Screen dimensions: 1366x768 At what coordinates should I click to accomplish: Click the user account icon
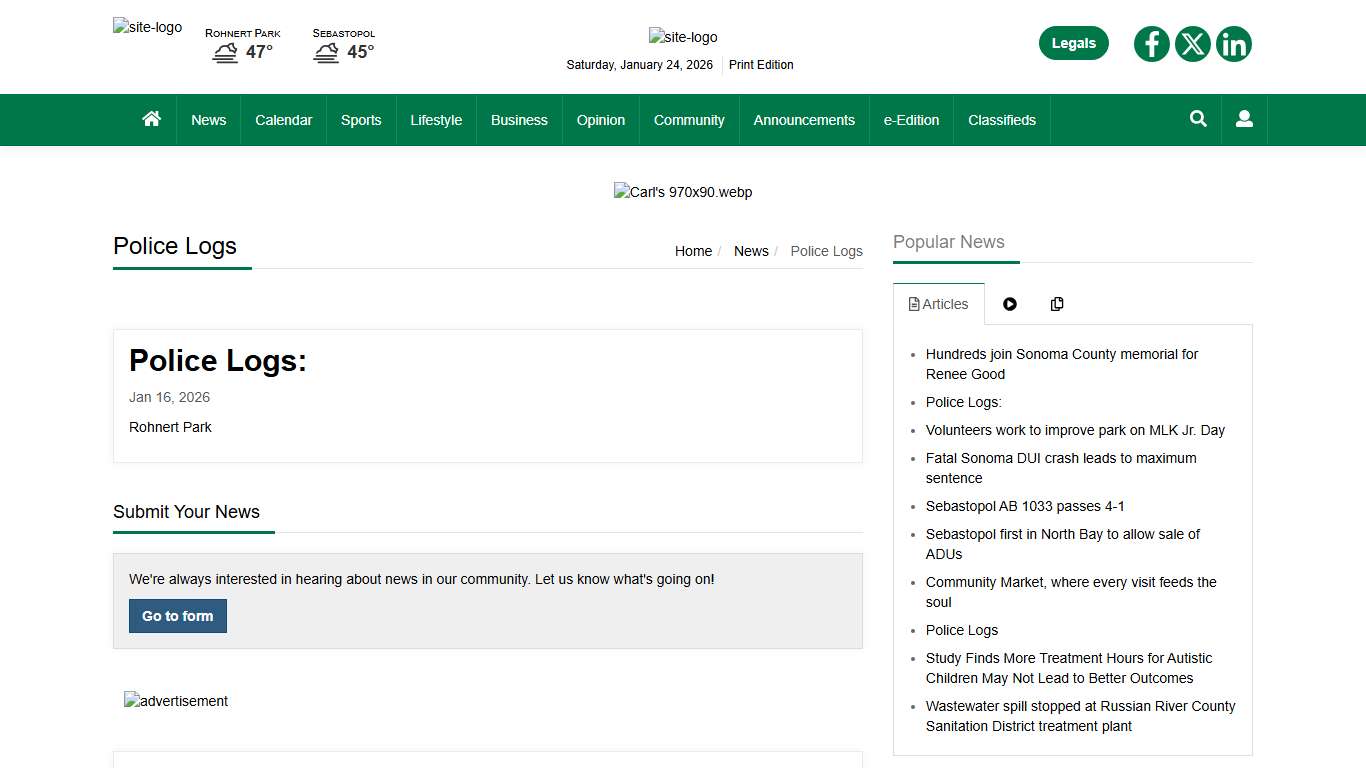click(1244, 119)
